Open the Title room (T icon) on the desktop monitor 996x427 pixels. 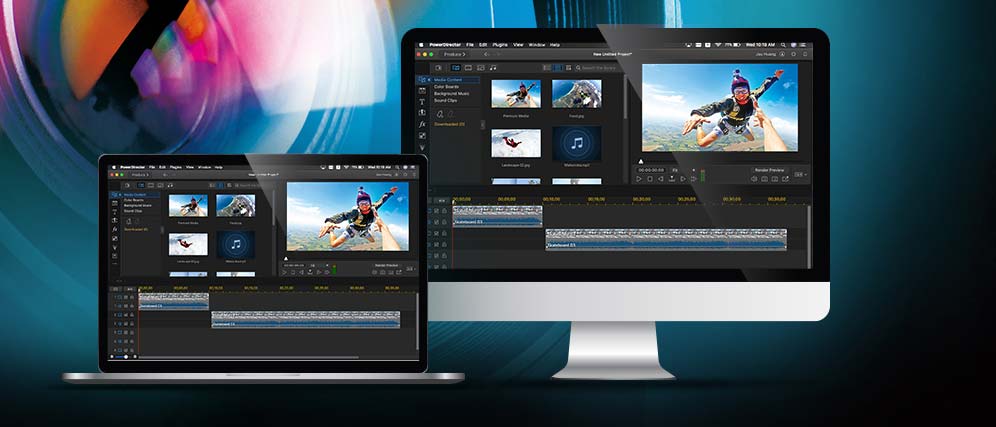tap(422, 101)
